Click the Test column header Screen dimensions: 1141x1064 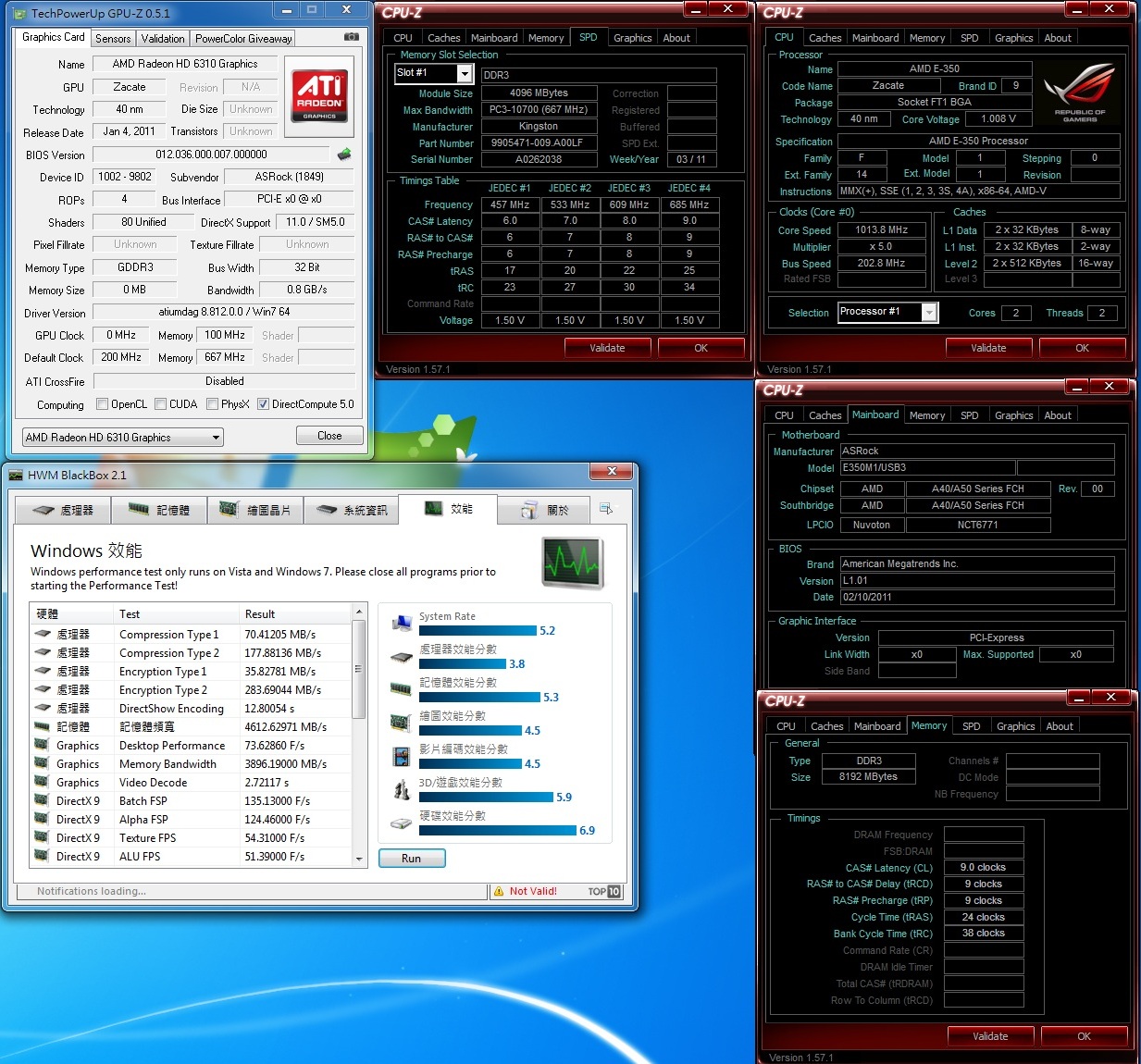click(x=177, y=613)
